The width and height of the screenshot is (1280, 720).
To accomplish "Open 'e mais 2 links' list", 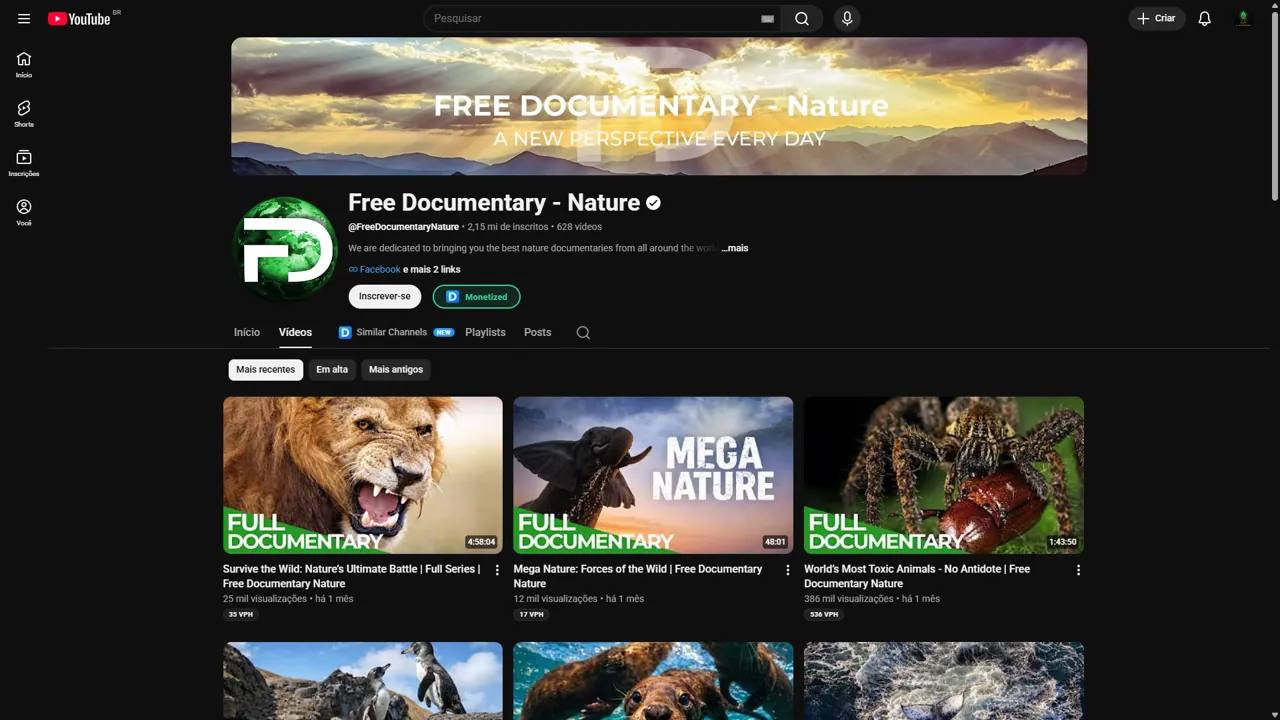I will 432,269.
